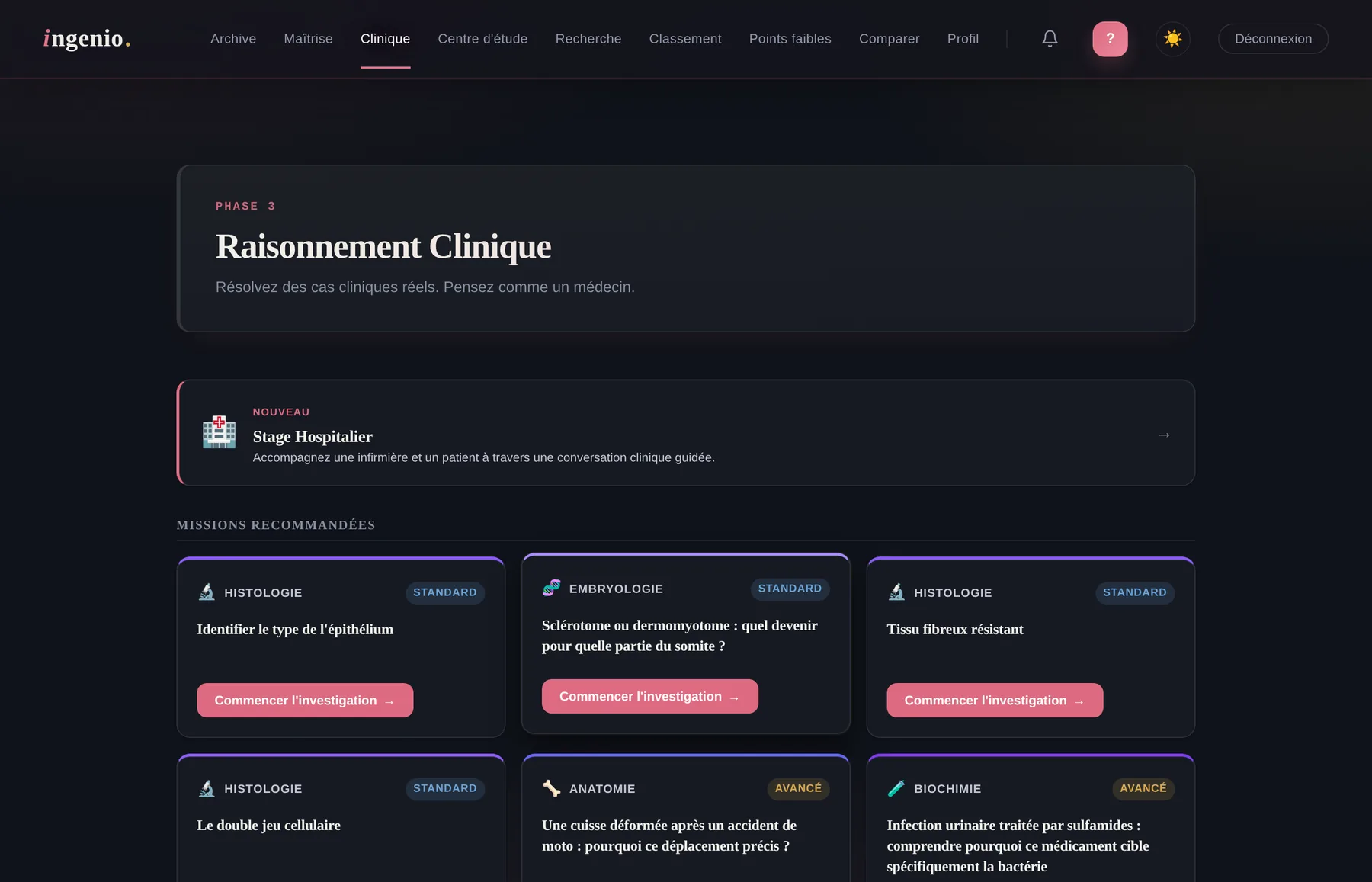
Task: Click the test tube icon on Biochimie card
Action: click(x=896, y=788)
